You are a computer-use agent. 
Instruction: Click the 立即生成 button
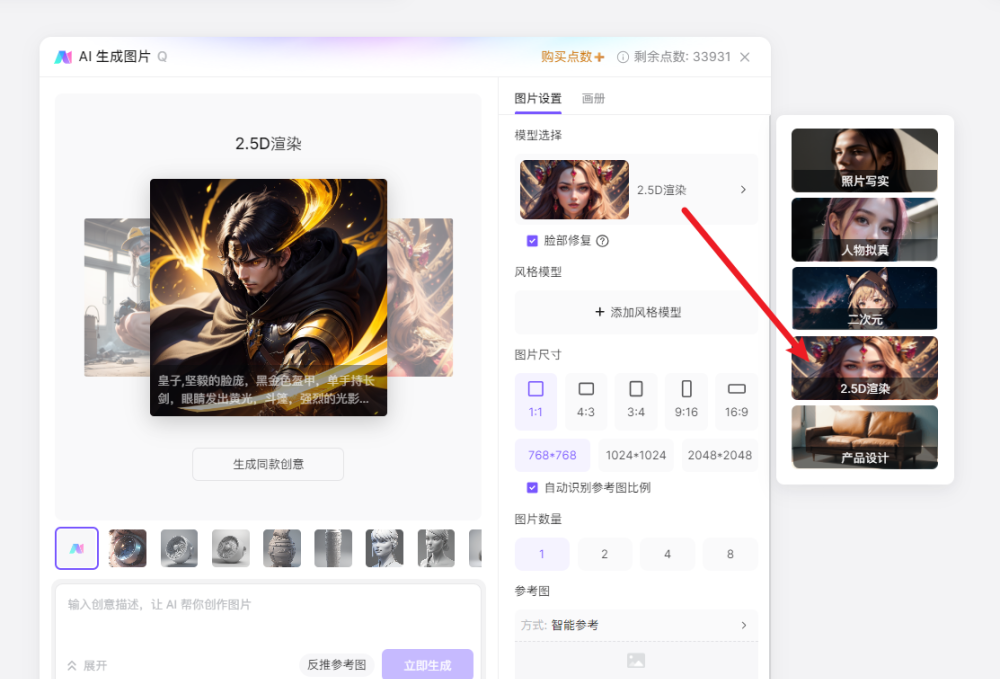(x=427, y=665)
